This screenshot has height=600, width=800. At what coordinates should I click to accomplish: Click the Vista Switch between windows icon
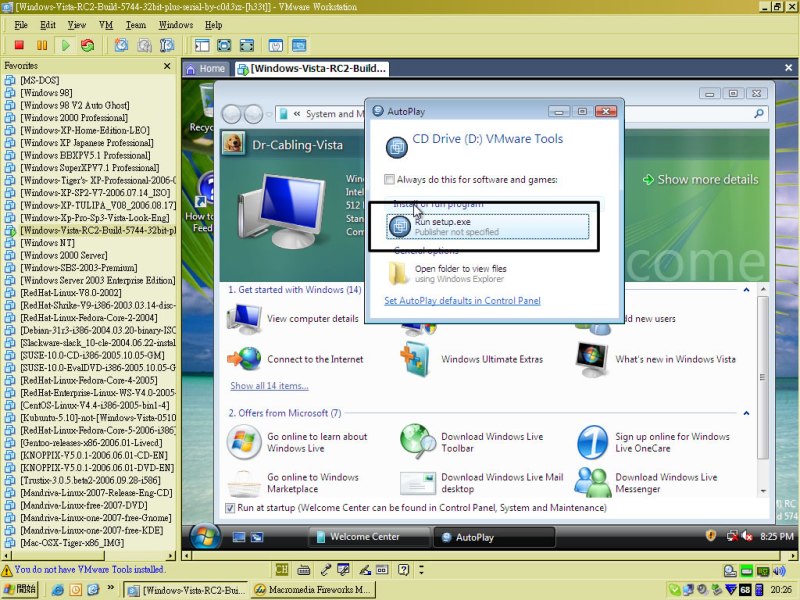pos(257,537)
